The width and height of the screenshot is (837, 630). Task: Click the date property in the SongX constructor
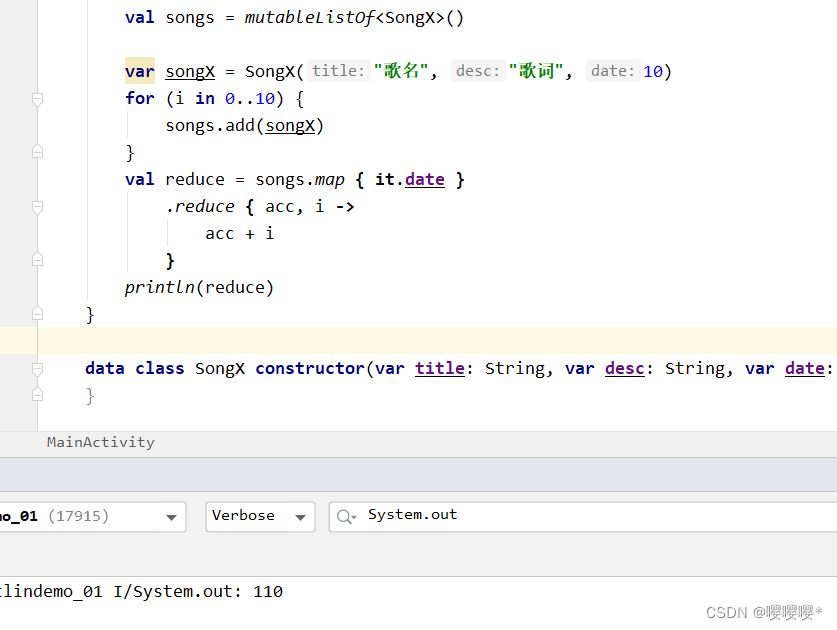(x=805, y=368)
